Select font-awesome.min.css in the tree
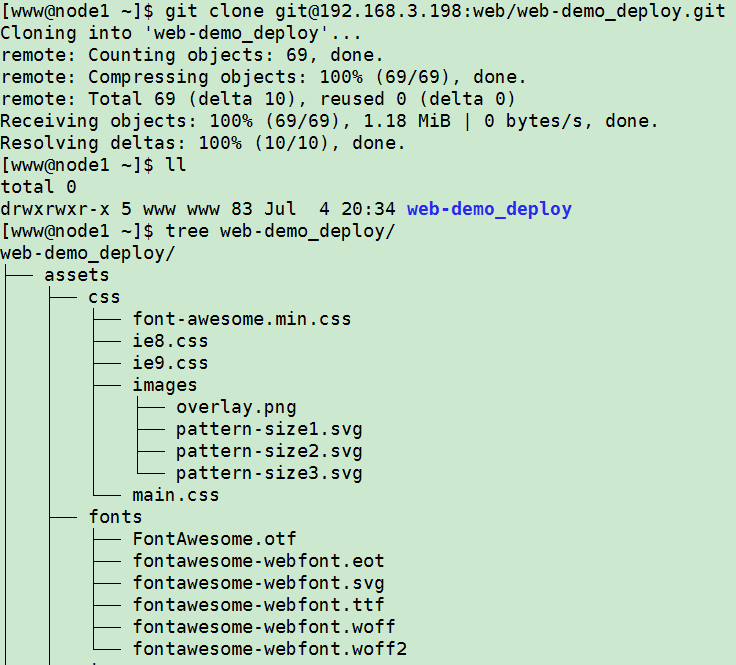 coord(241,319)
